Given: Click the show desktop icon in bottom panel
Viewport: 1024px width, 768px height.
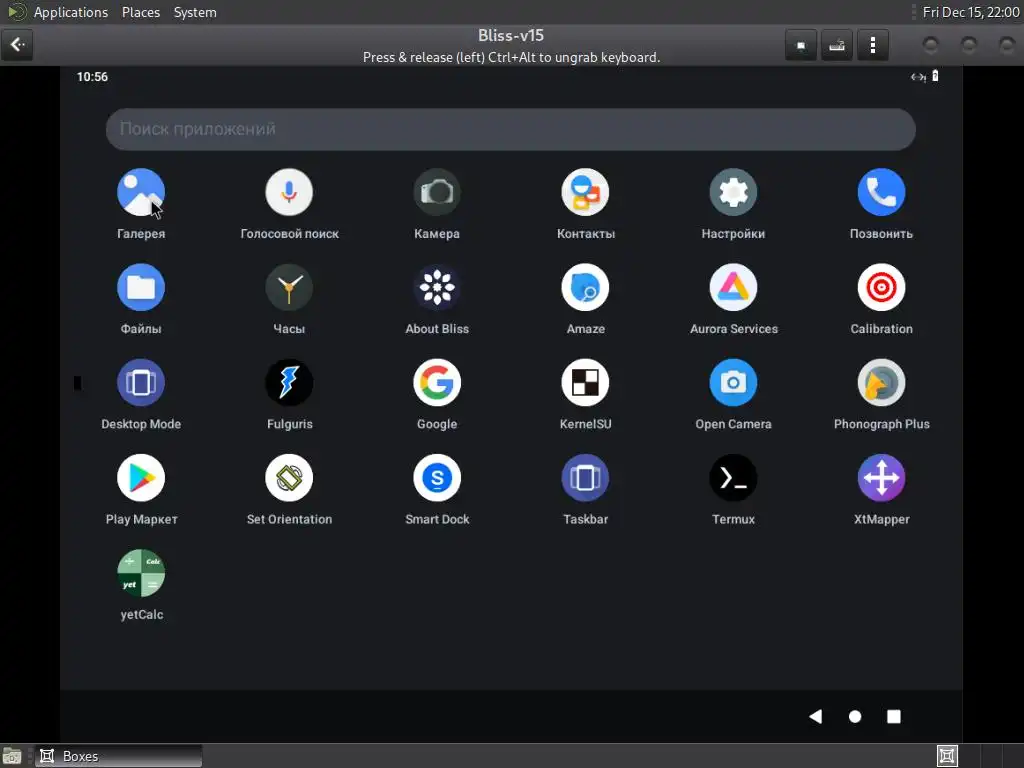Looking at the screenshot, I should point(12,756).
